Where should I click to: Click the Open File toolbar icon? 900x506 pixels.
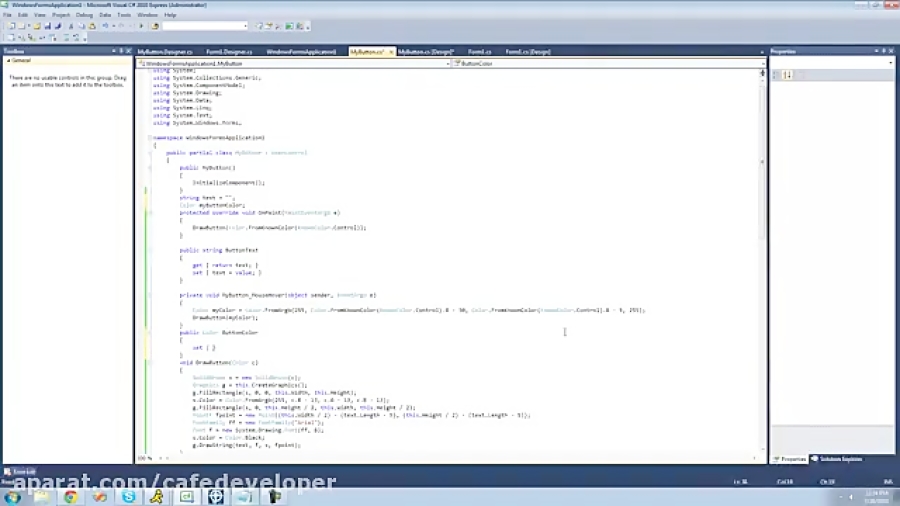coord(37,26)
